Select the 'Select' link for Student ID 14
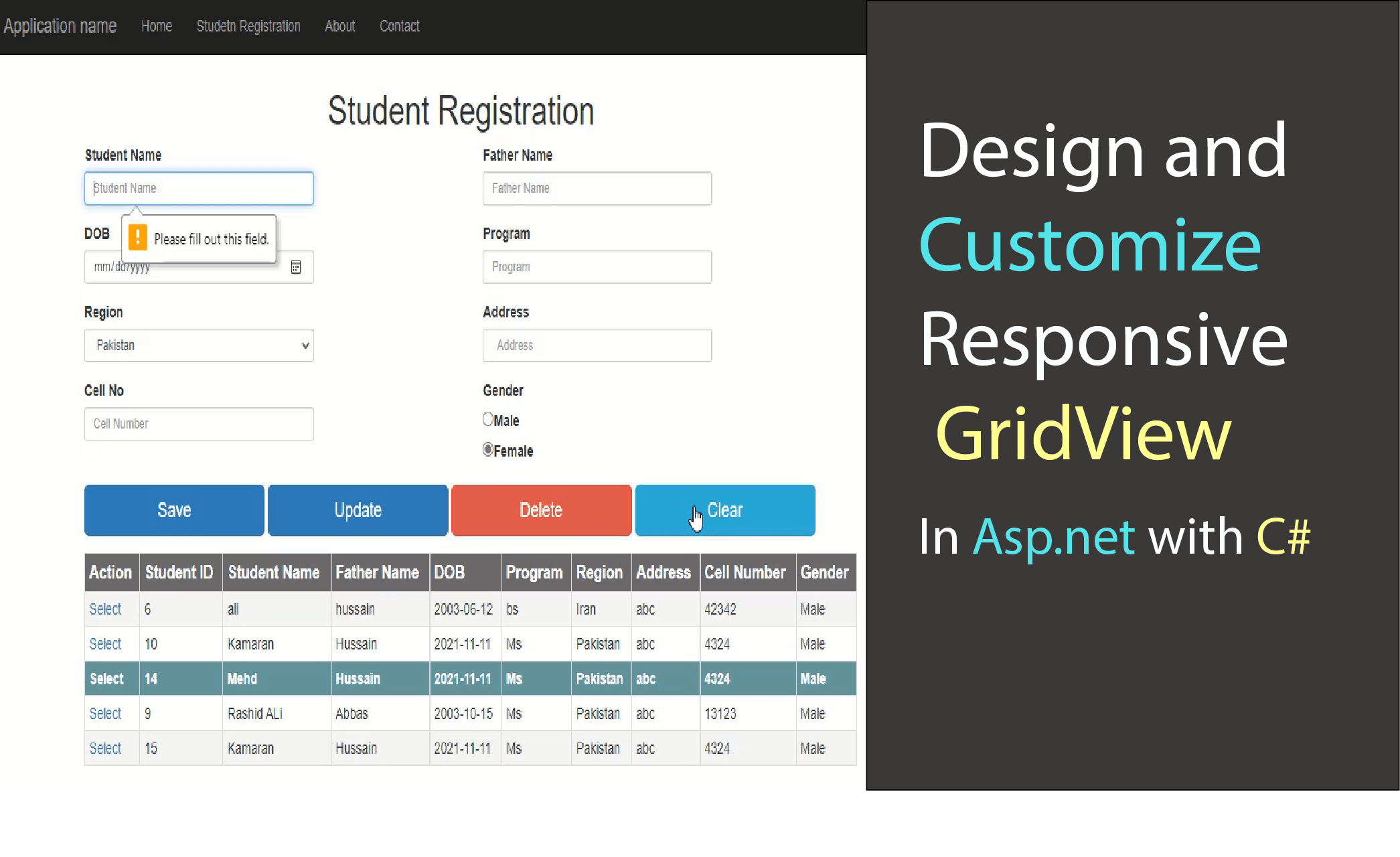 [x=106, y=678]
